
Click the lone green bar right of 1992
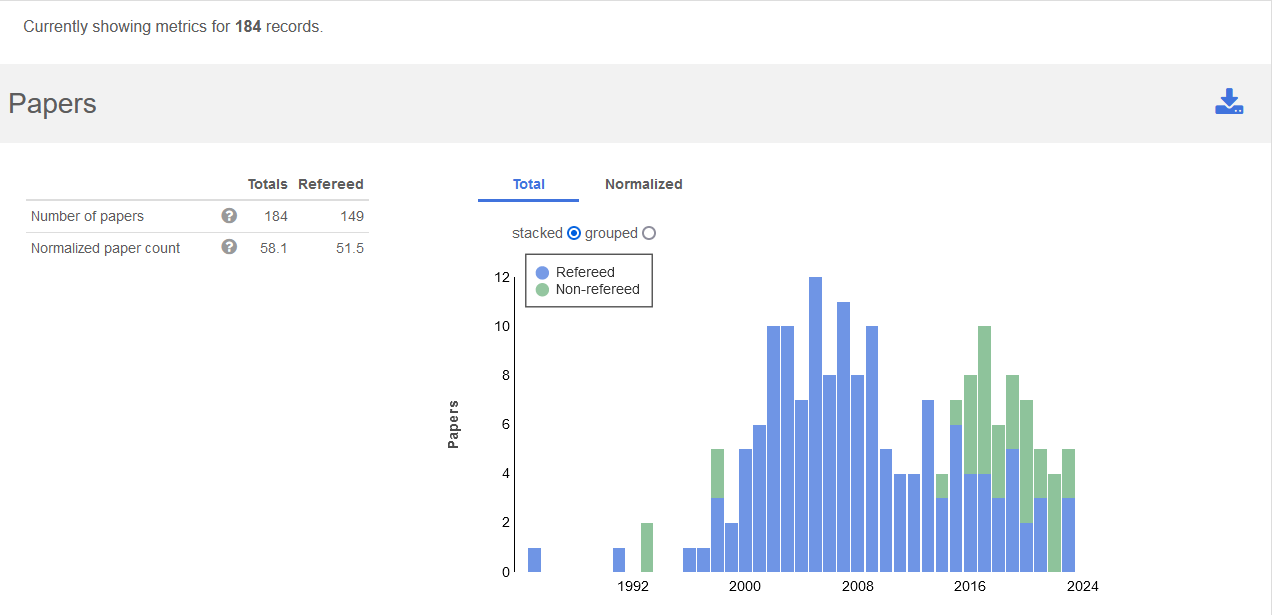pos(647,547)
